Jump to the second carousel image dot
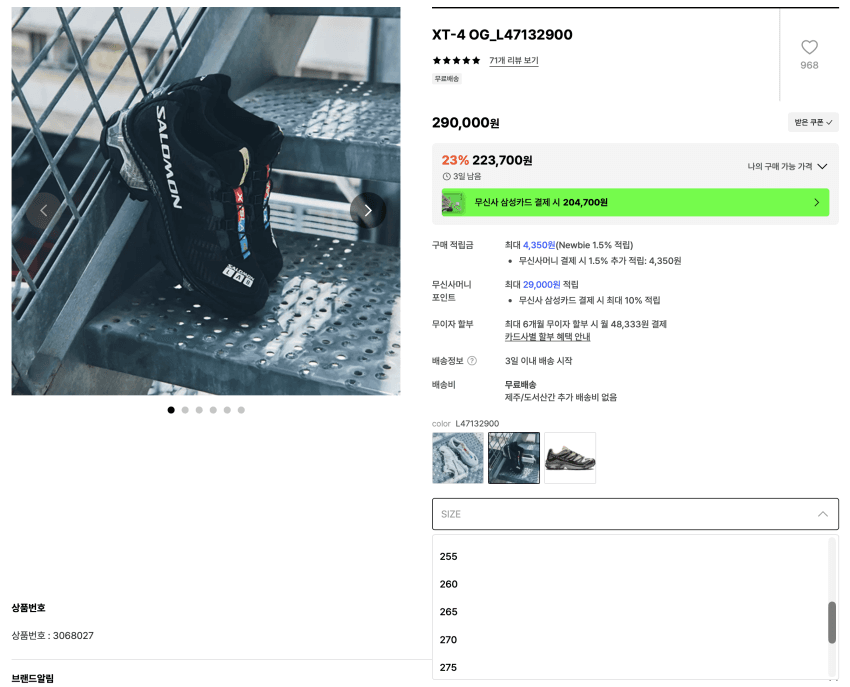 185,410
